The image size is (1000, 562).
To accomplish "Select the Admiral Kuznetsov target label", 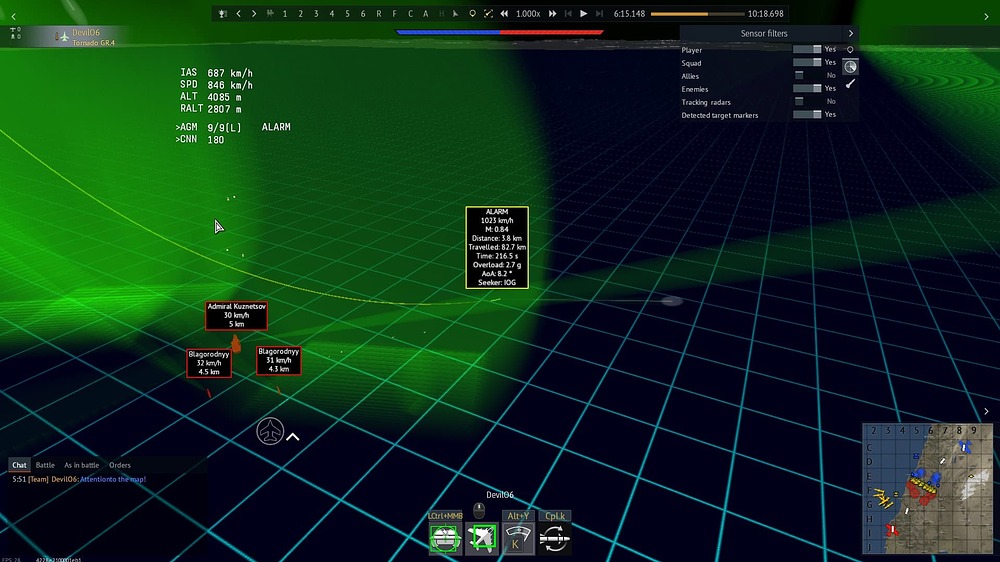I will pos(236,316).
